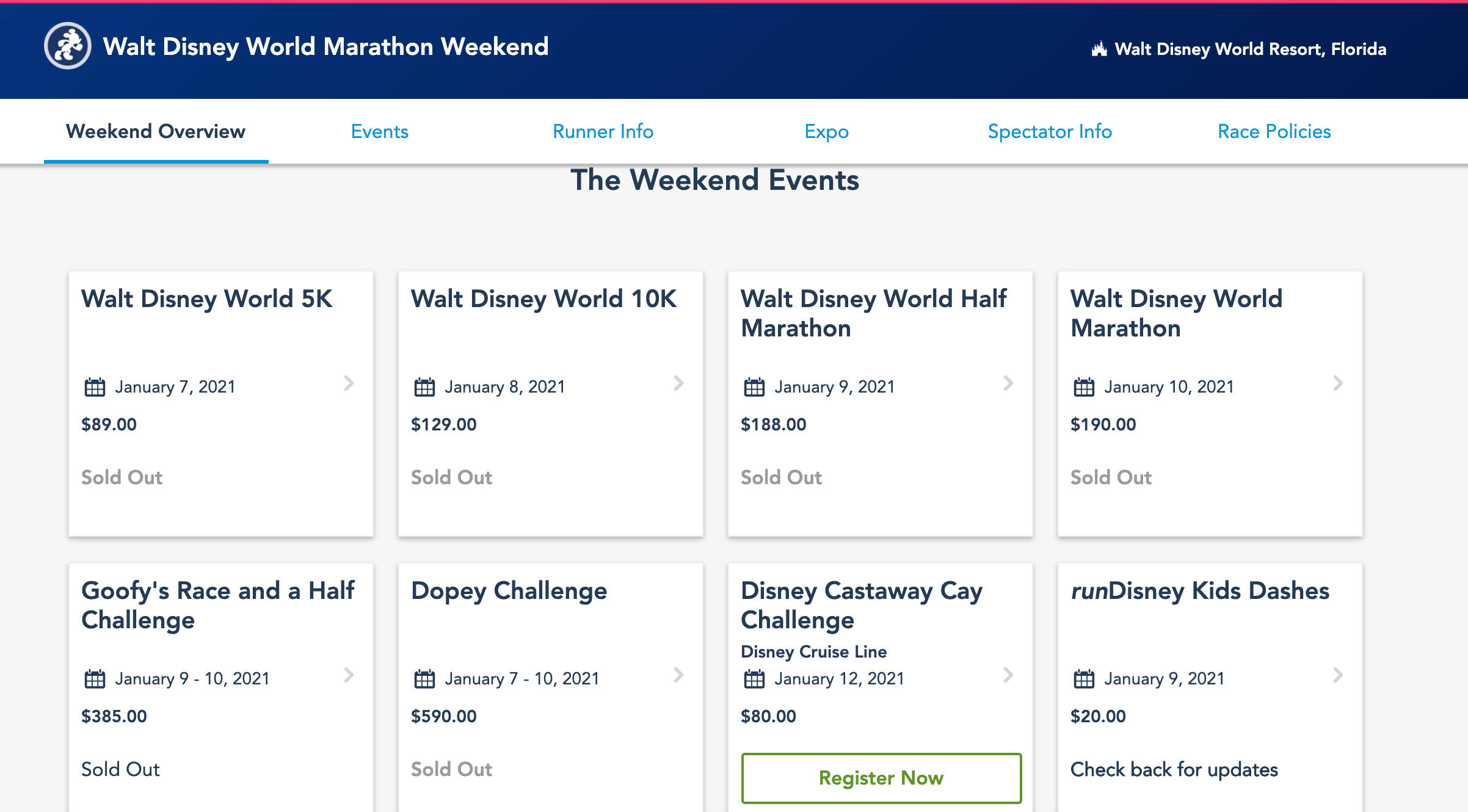Click the castle icon beside resort location
1468x812 pixels.
[x=1099, y=49]
